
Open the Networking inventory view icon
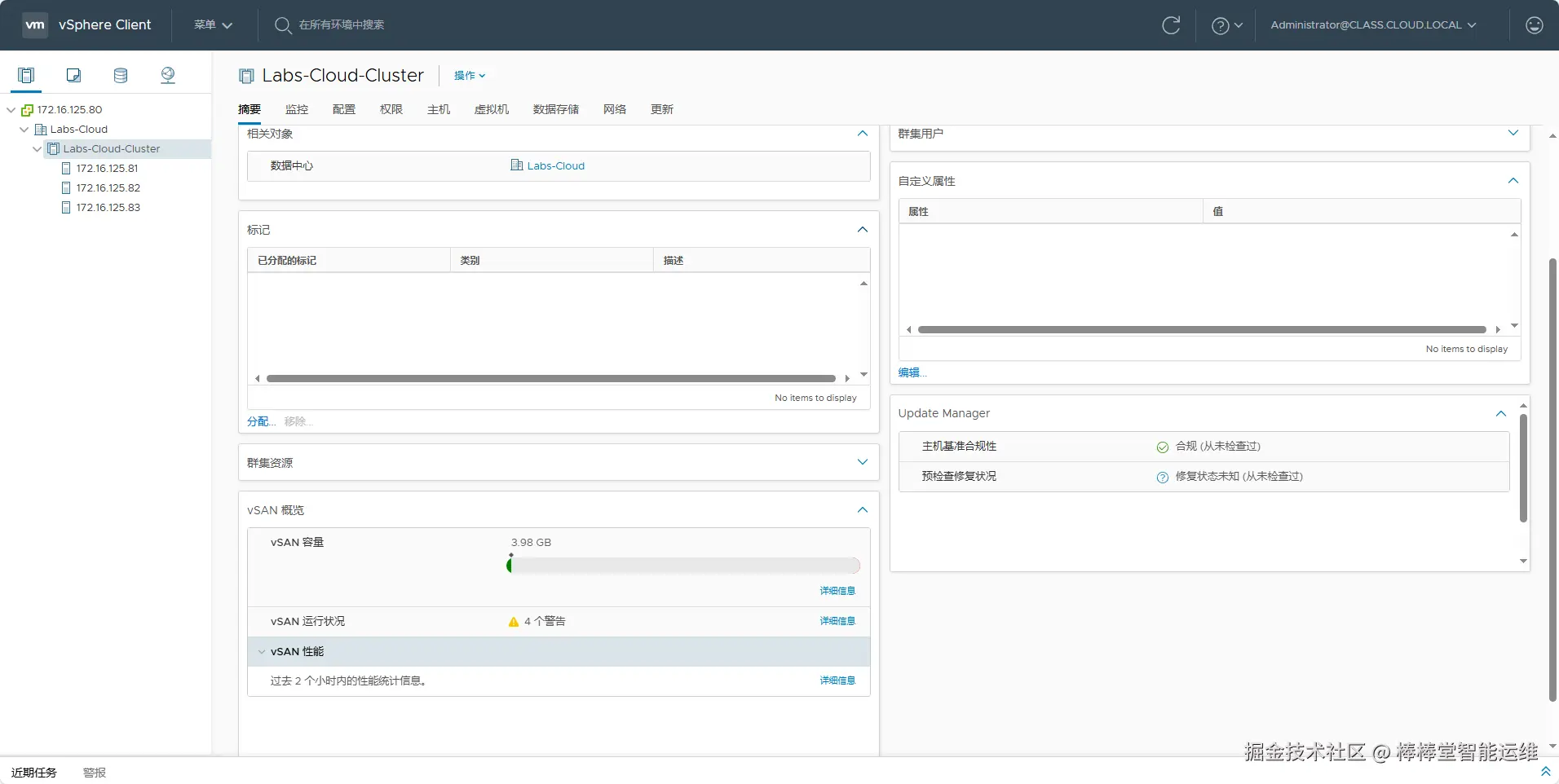point(168,76)
